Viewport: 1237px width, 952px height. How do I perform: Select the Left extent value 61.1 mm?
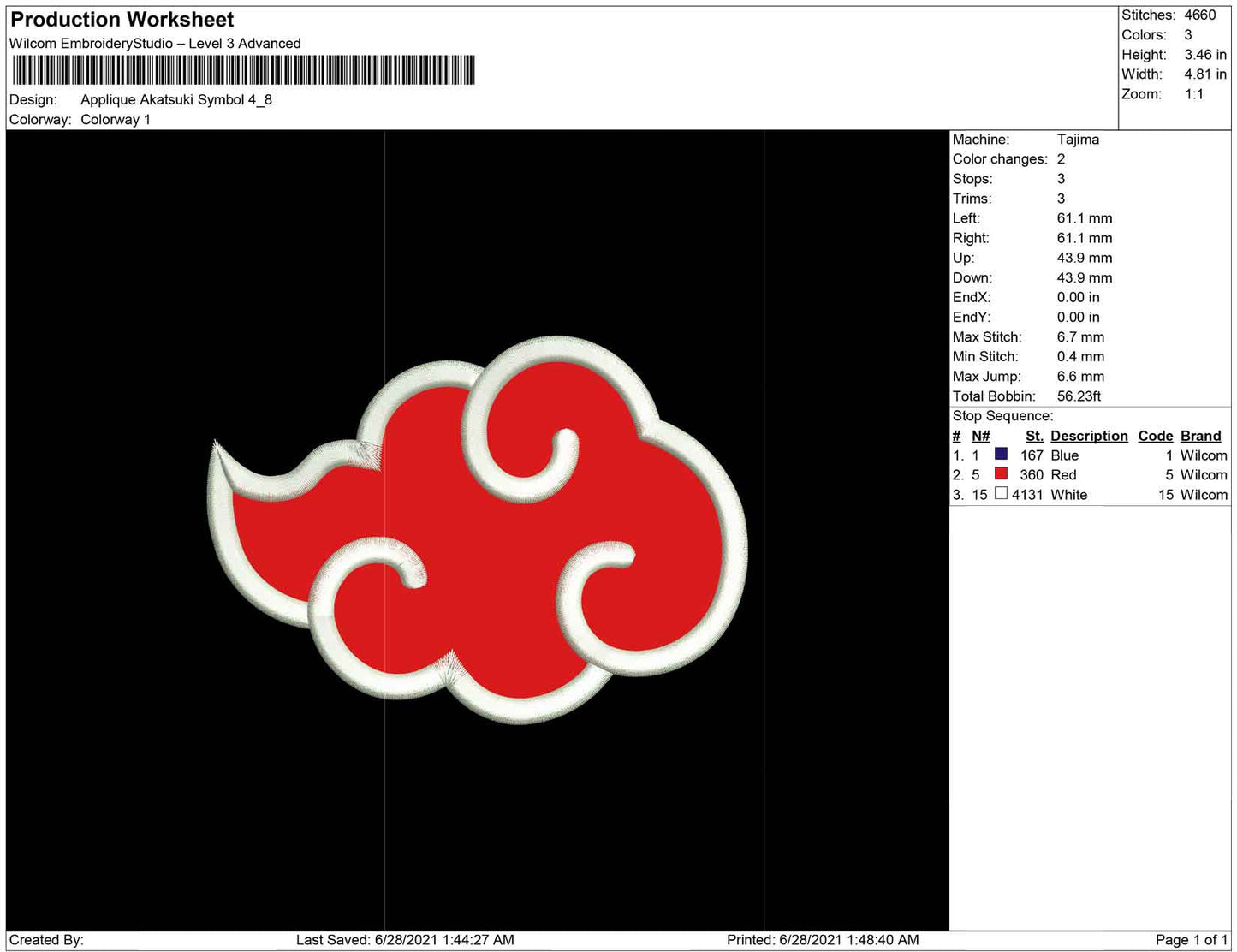1085,218
